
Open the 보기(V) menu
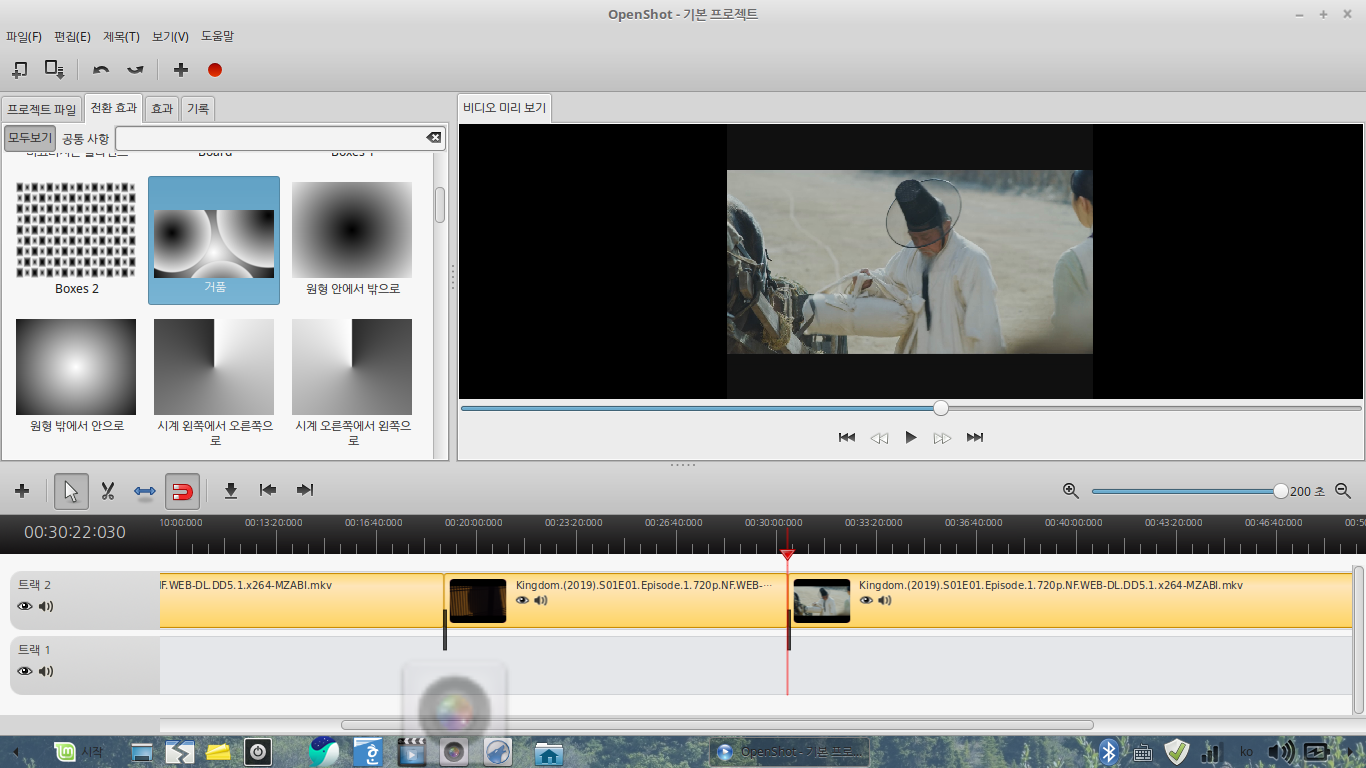(x=171, y=37)
